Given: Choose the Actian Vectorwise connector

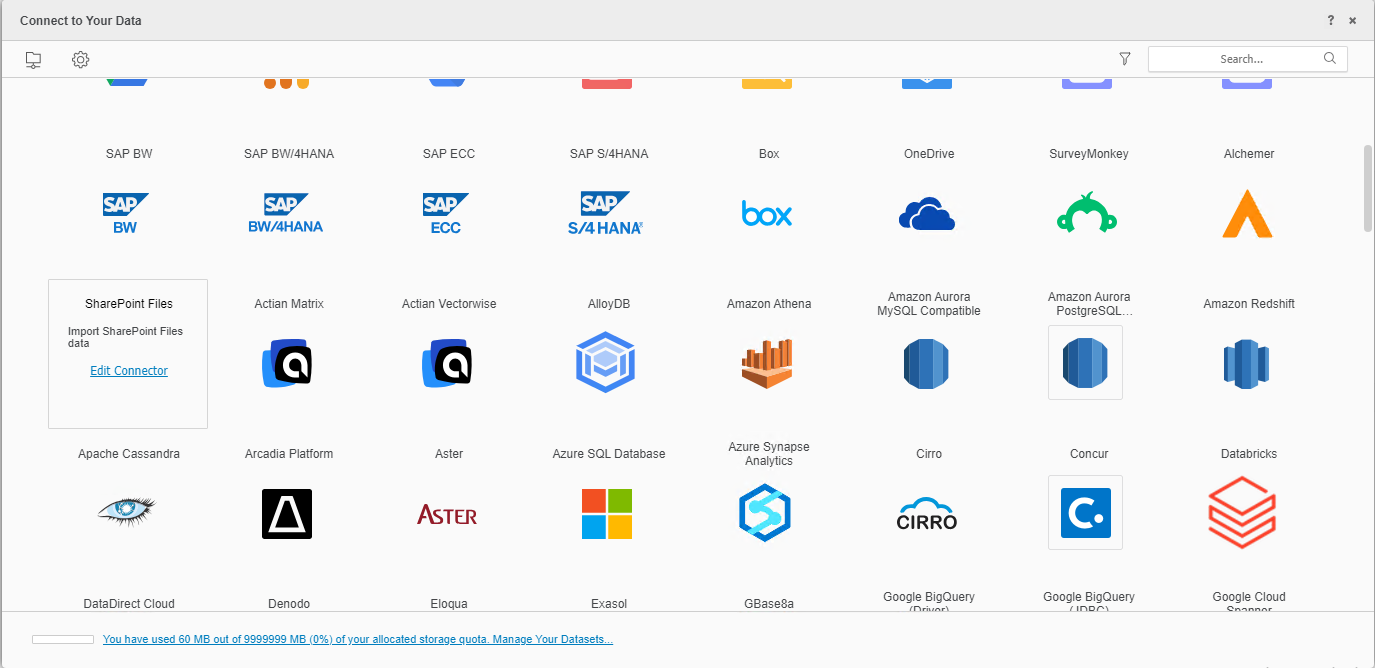Looking at the screenshot, I should 447,362.
